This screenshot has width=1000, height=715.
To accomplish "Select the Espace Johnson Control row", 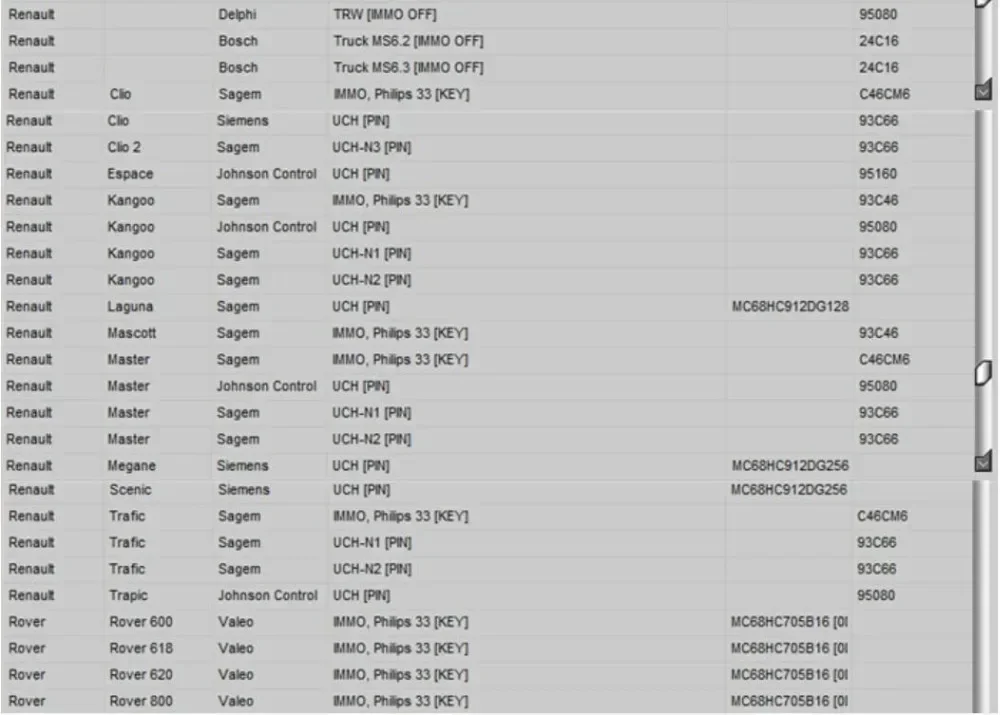I will [487, 174].
